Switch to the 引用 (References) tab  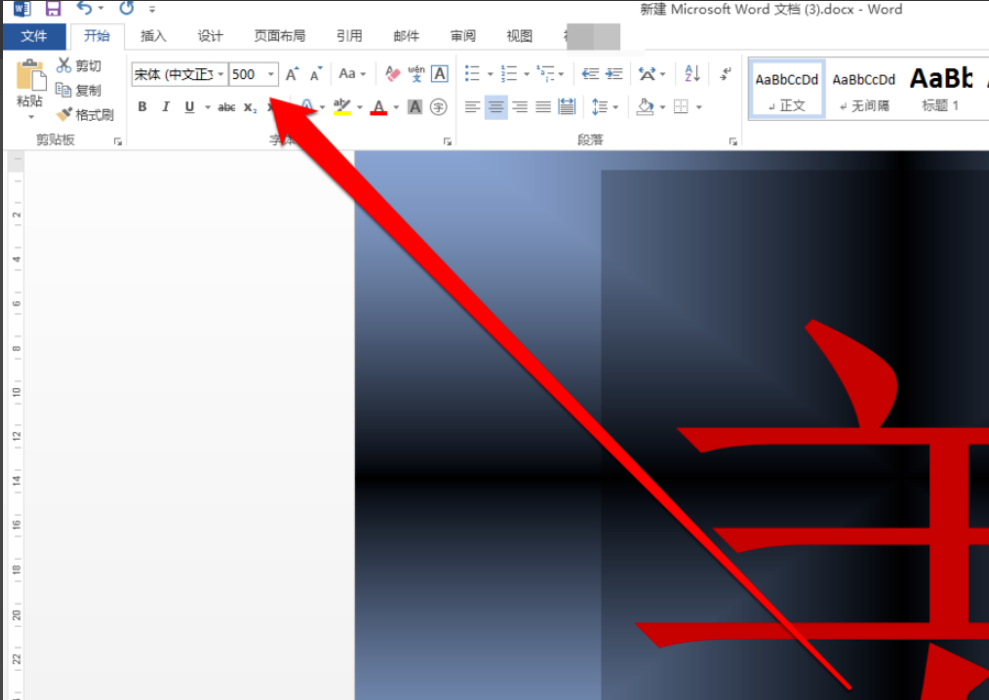pyautogui.click(x=349, y=36)
